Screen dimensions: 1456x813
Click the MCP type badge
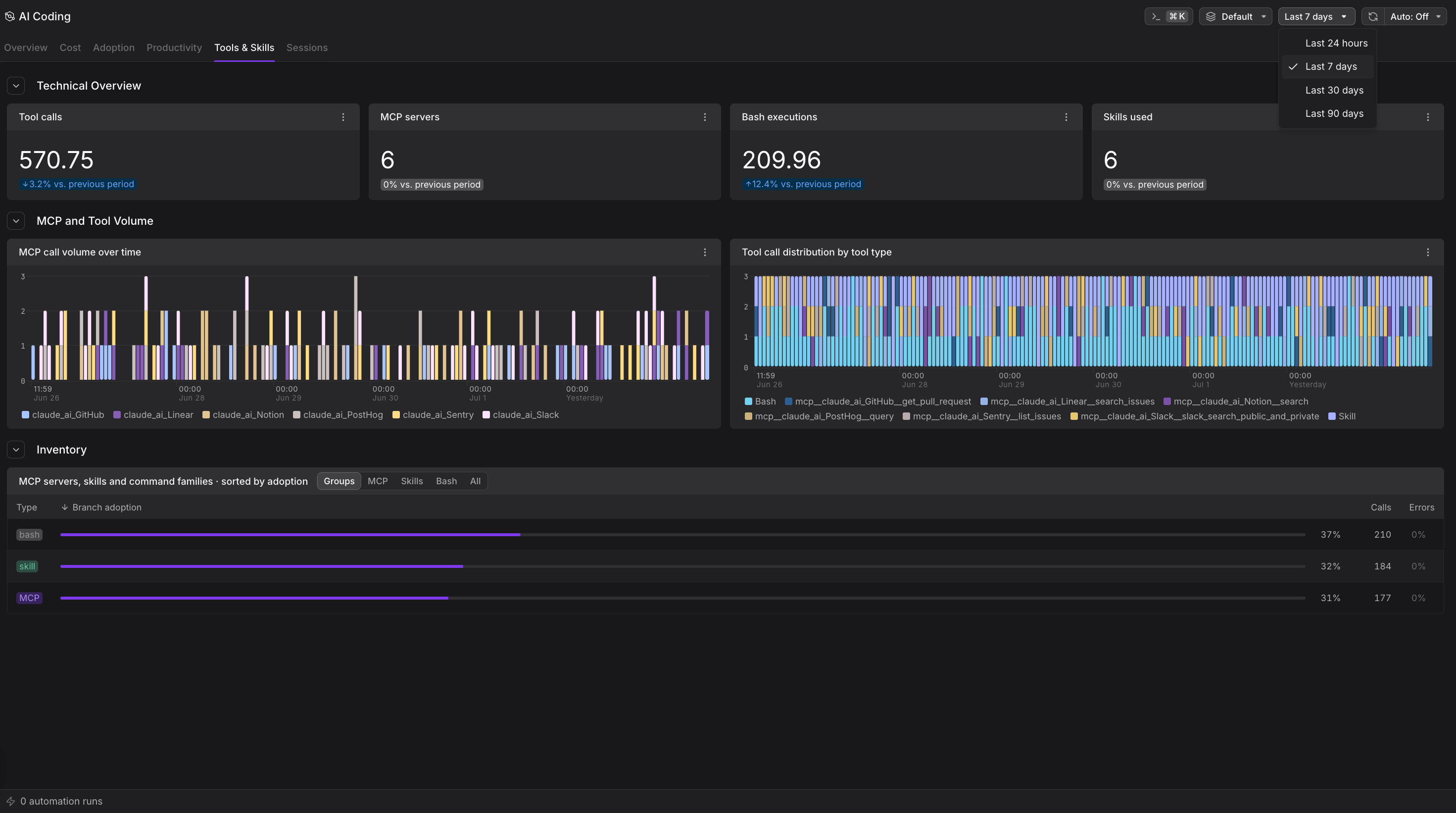click(x=29, y=598)
